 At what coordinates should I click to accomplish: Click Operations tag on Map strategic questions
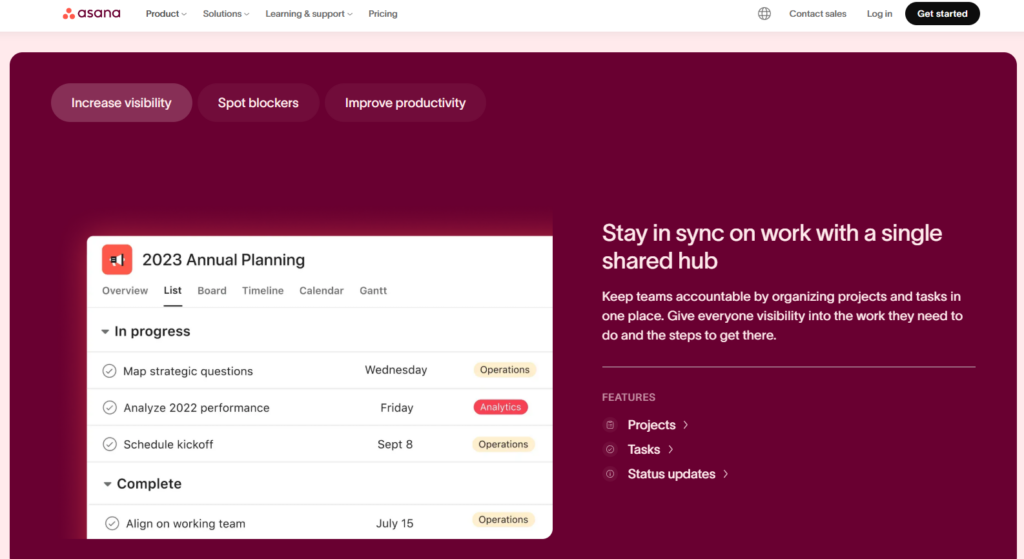(x=505, y=370)
